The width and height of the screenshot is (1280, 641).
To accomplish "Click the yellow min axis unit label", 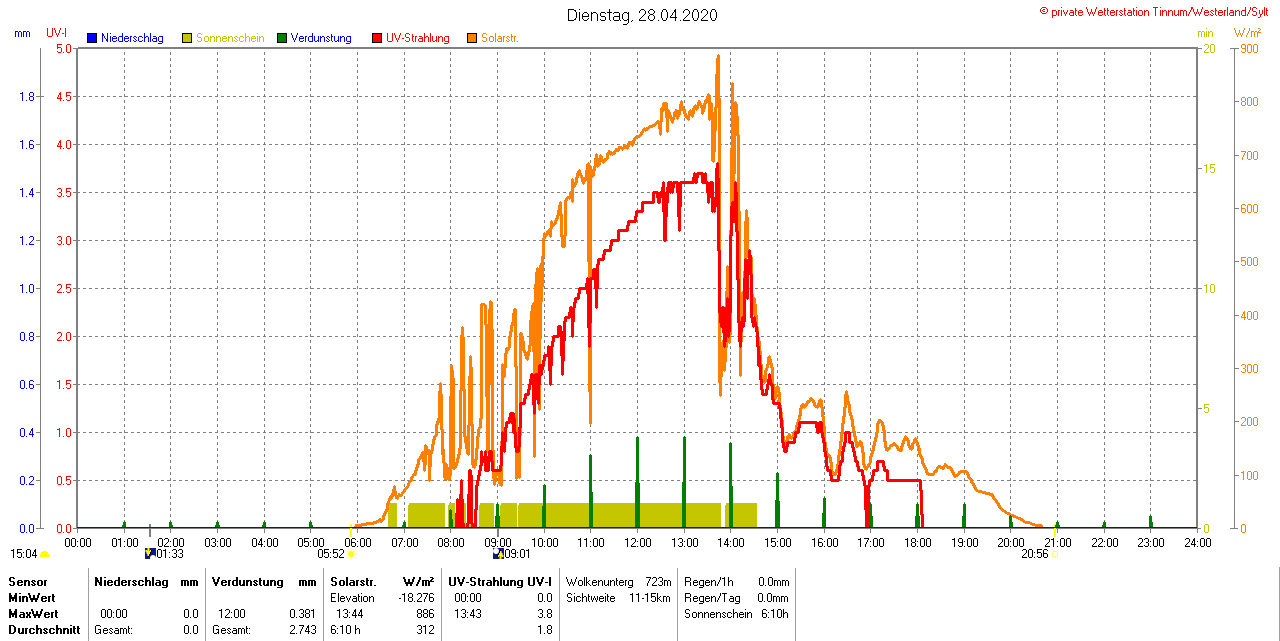I will click(1205, 33).
